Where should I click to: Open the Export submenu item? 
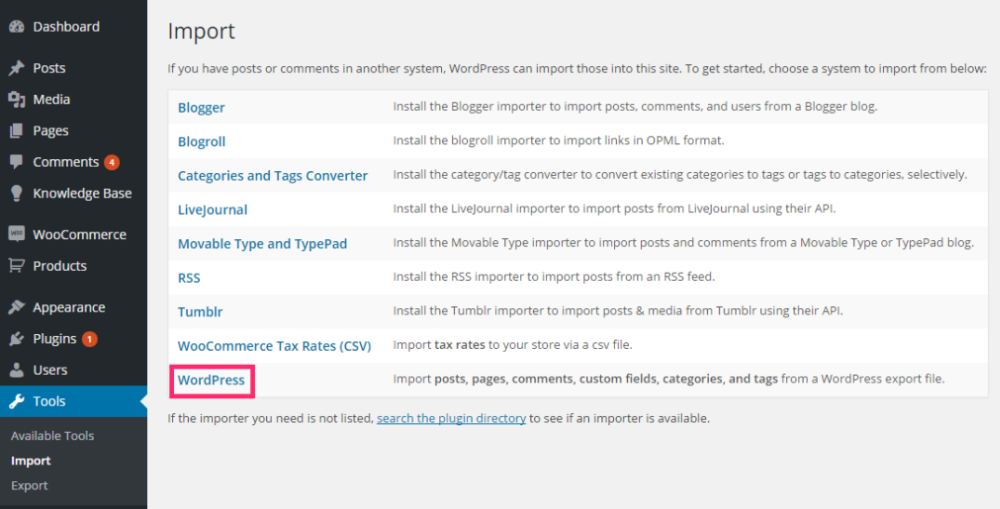click(29, 485)
